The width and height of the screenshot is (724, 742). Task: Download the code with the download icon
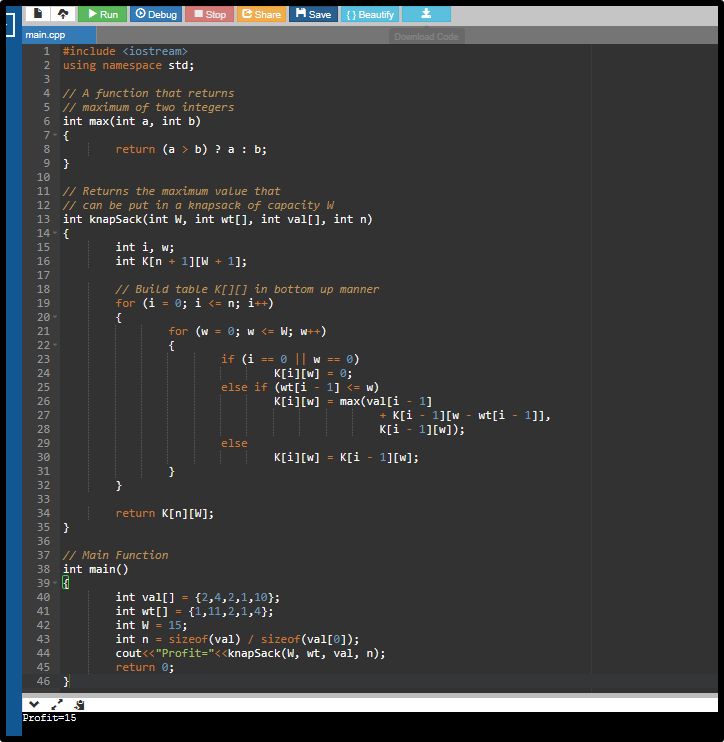point(426,14)
